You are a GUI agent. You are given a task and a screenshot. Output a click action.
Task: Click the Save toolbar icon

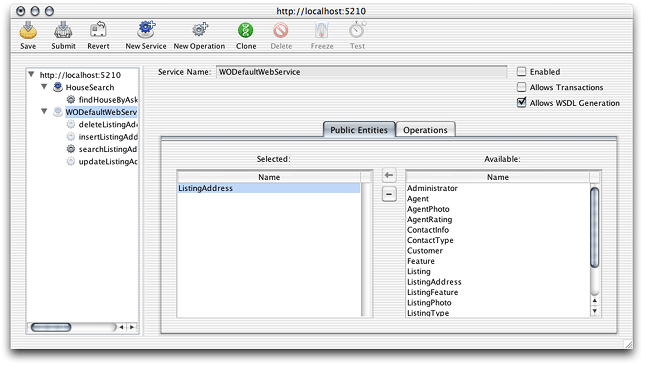[x=28, y=30]
